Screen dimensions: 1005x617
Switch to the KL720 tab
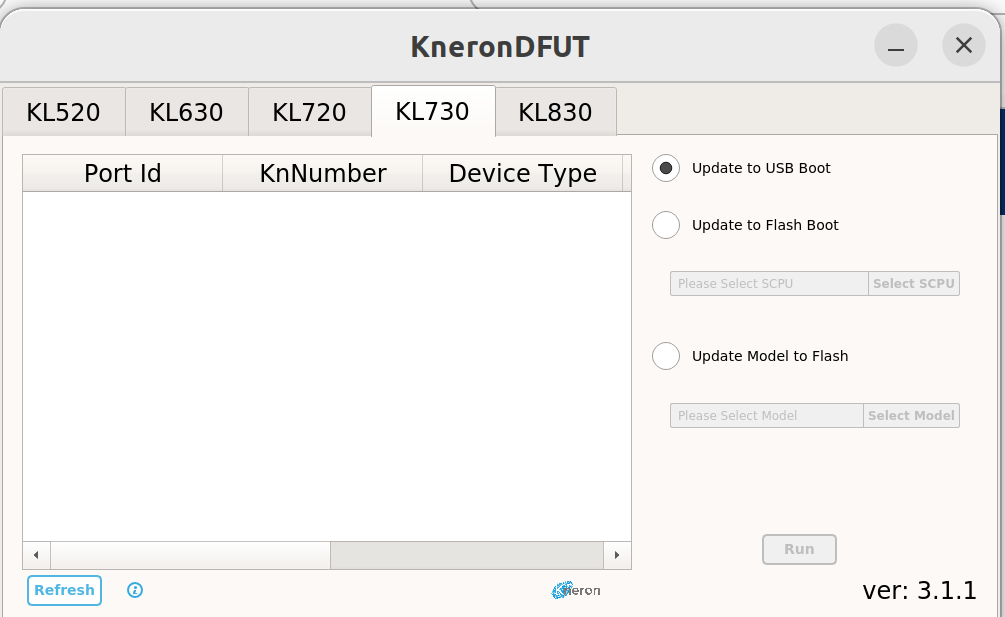[x=310, y=112]
